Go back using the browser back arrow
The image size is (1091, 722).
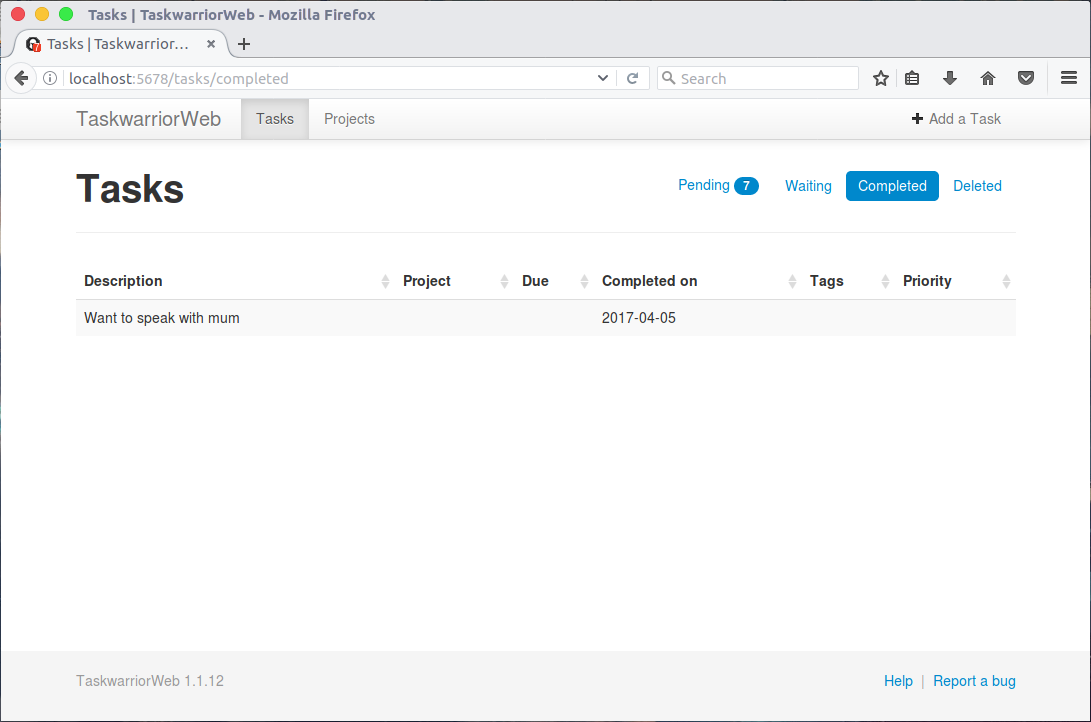[x=21, y=78]
